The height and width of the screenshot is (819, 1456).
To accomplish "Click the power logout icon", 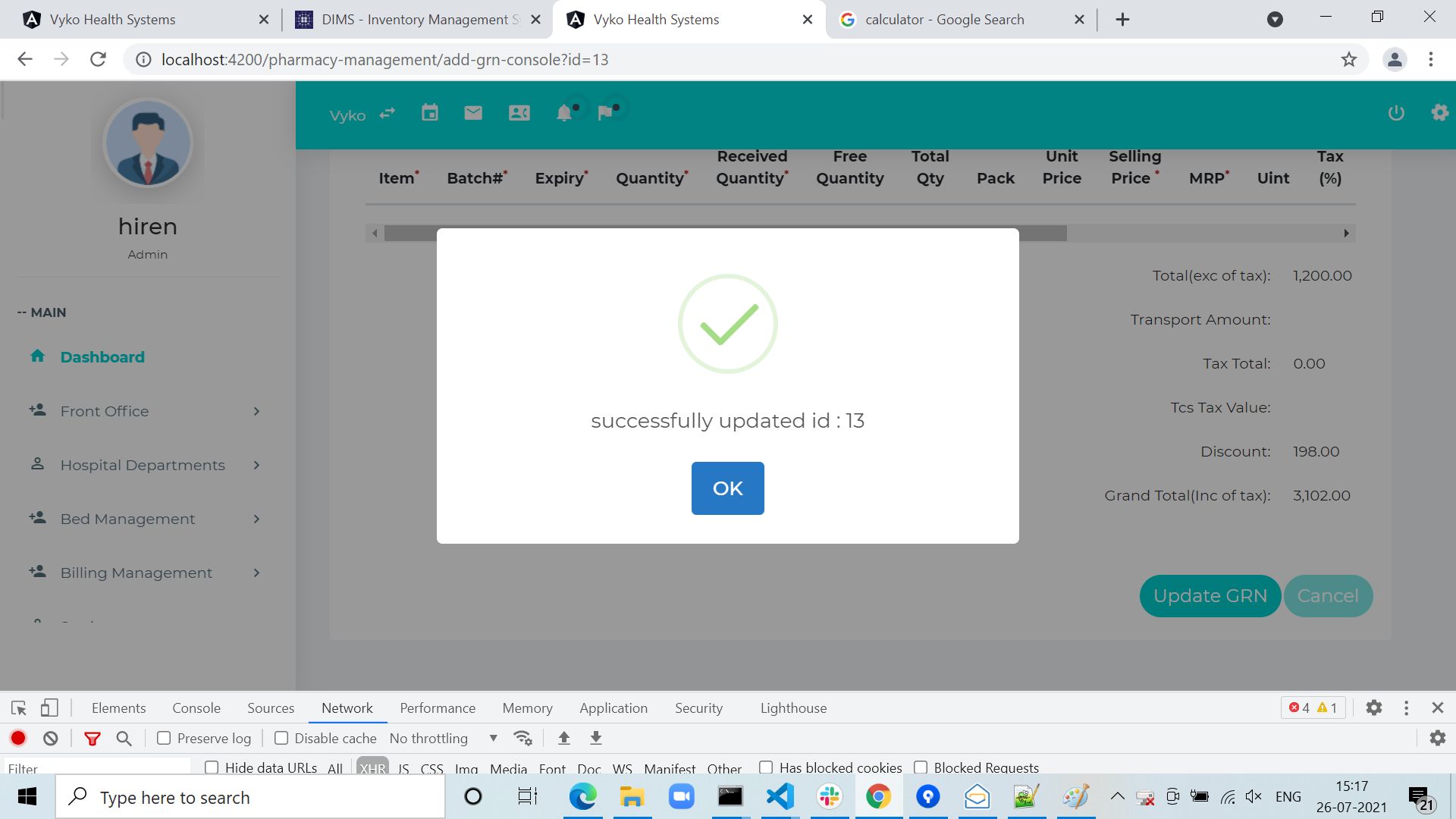I will pyautogui.click(x=1396, y=113).
